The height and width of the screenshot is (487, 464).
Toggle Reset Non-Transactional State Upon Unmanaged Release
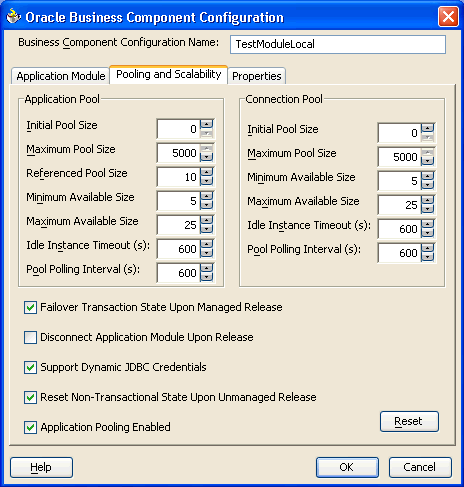tap(30, 397)
